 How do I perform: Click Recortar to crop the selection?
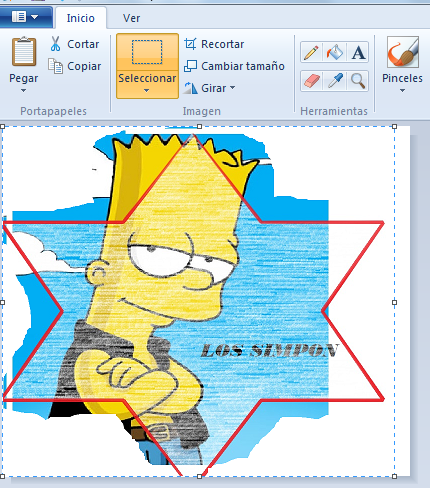(x=214, y=44)
